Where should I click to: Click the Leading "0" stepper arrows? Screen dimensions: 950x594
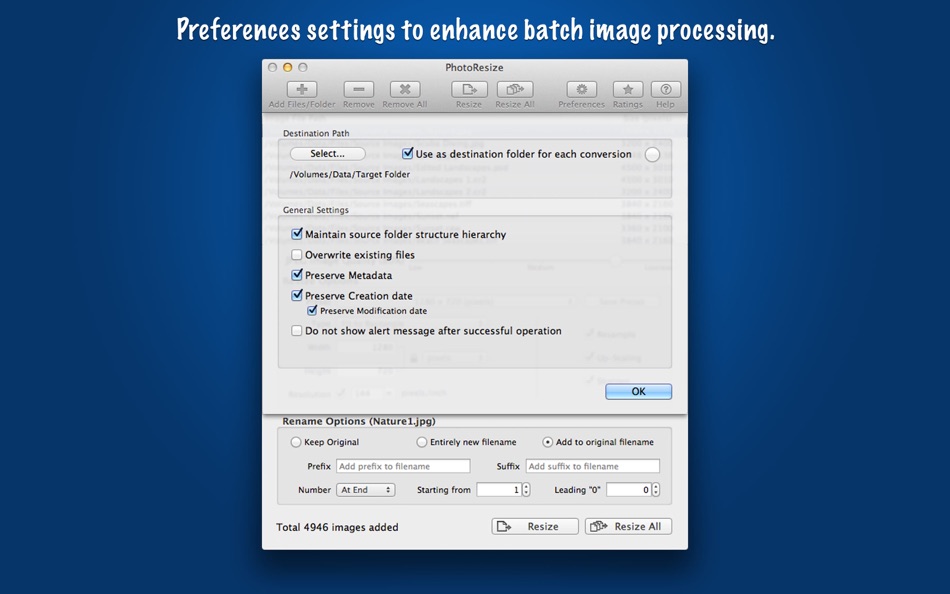pos(656,490)
